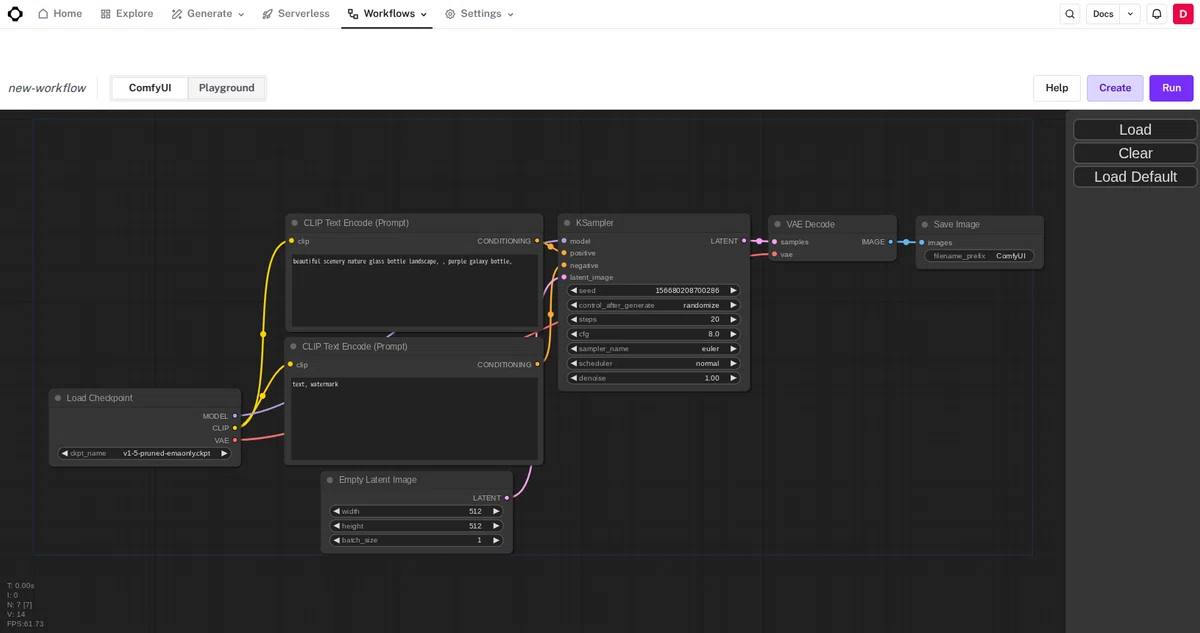Decrease cfg with left arrow
This screenshot has height=633, width=1200.
tap(574, 334)
